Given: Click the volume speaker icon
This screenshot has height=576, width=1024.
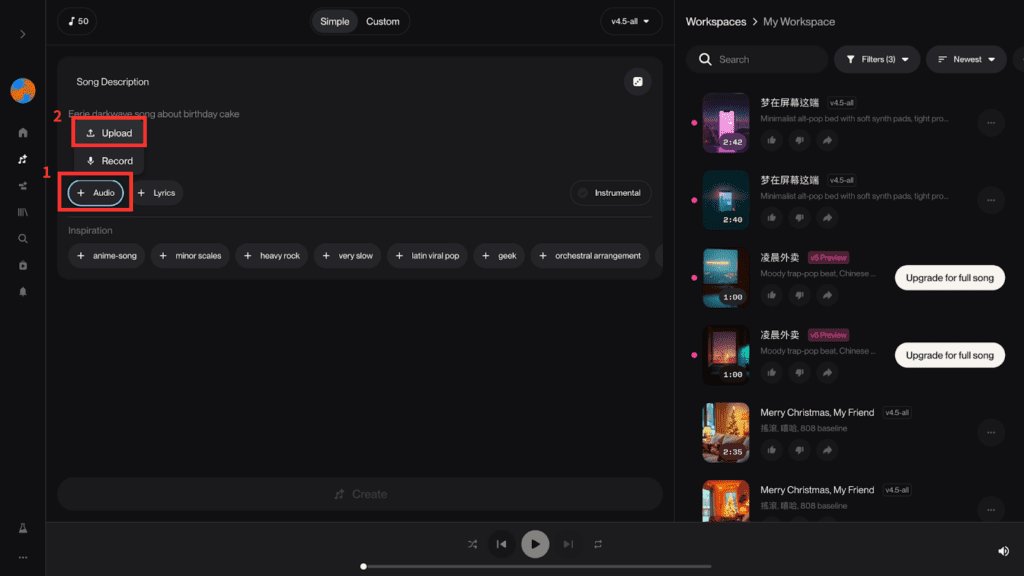Looking at the screenshot, I should (x=1003, y=551).
